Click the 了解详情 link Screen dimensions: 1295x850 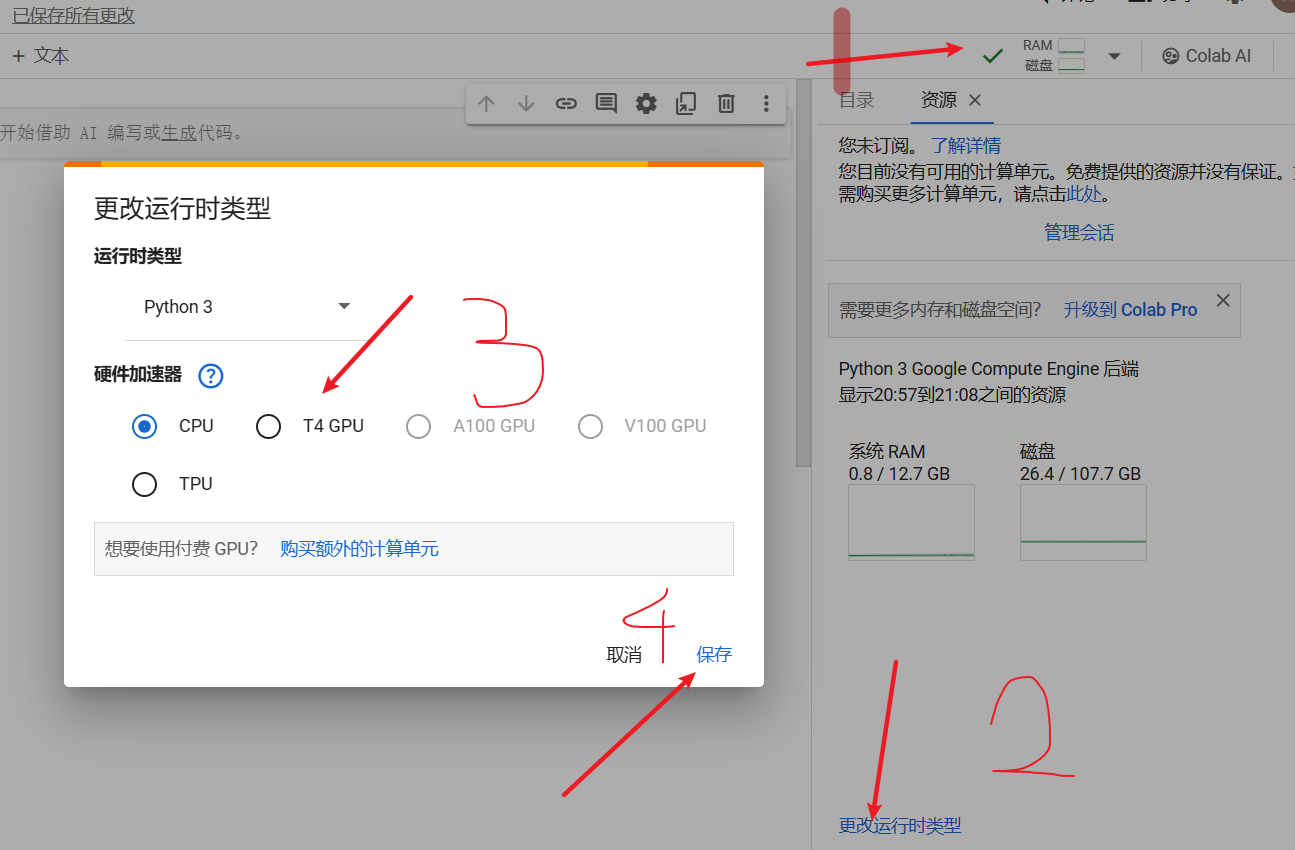966,146
